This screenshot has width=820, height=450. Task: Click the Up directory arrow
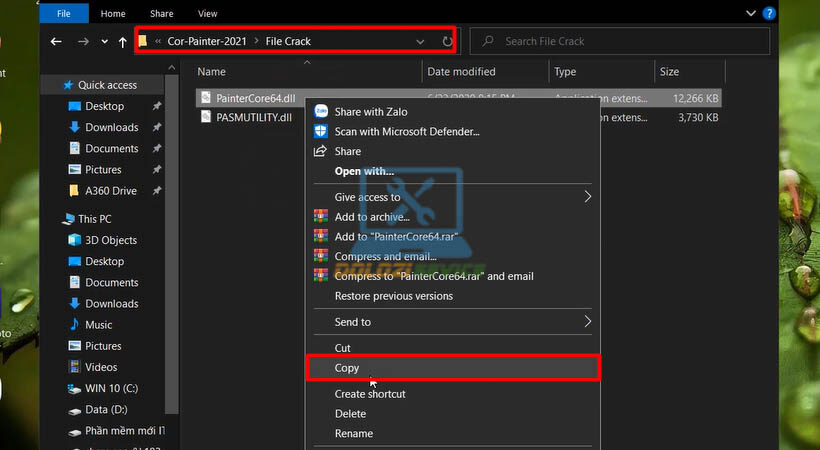[122, 42]
